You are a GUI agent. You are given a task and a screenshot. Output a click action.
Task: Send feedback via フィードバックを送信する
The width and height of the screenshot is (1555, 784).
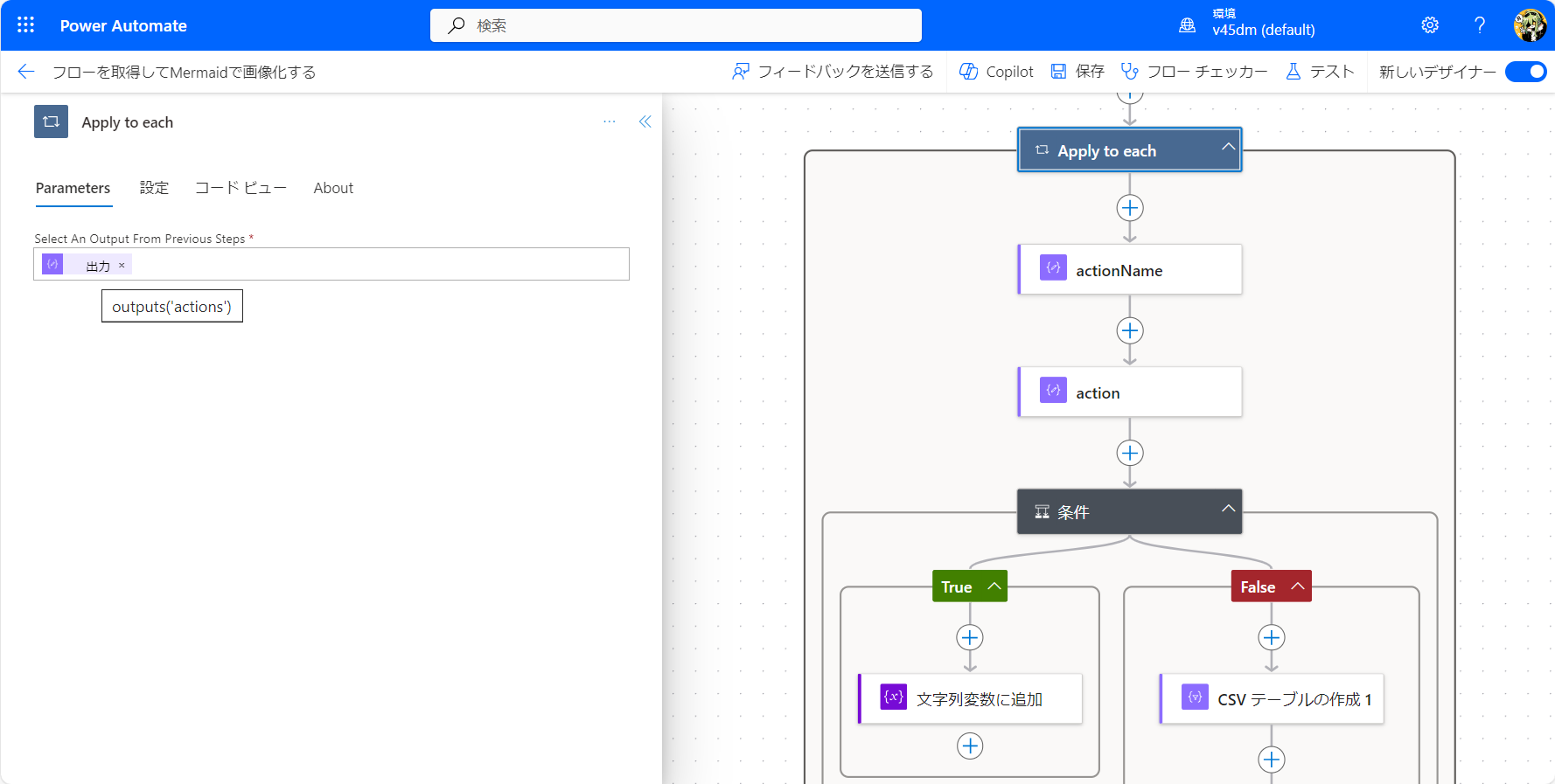point(833,72)
